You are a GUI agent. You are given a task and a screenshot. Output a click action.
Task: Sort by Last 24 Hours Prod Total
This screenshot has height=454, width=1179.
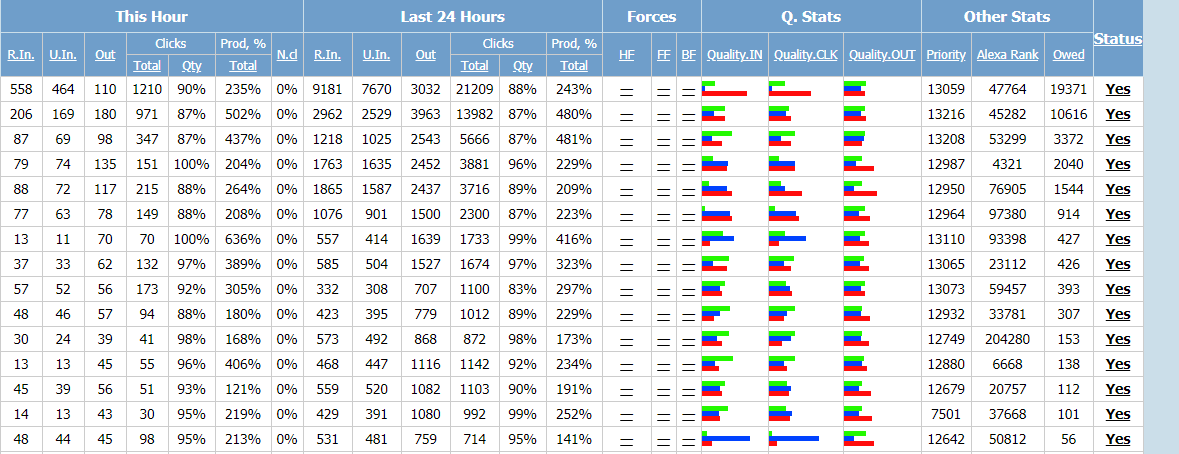pos(574,65)
